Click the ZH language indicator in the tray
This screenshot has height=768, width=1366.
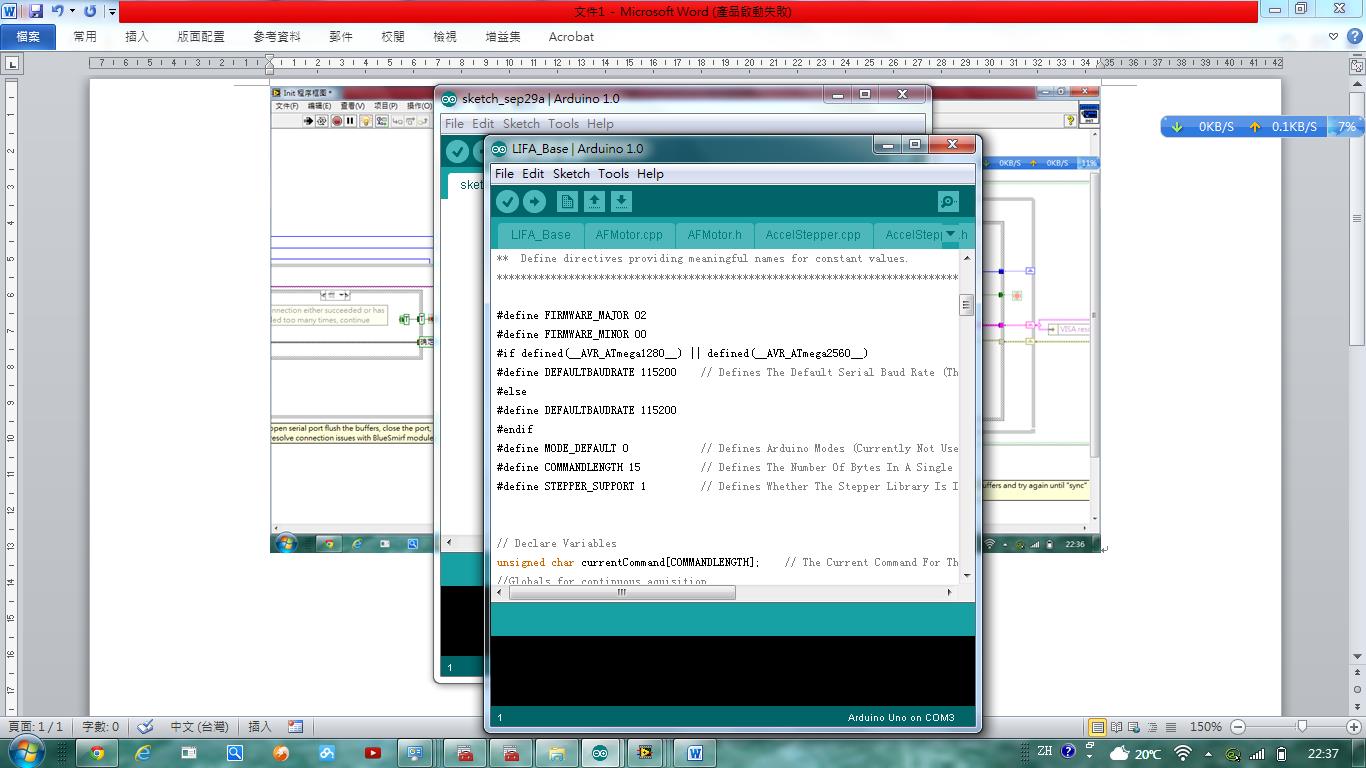click(x=1044, y=751)
